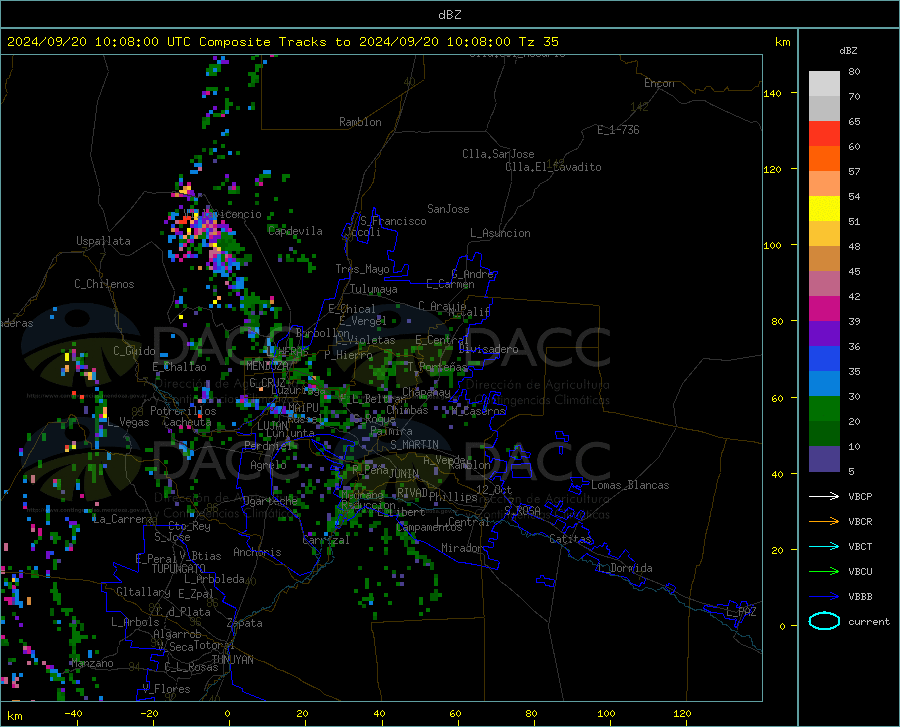Viewport: 900px width, 727px height.
Task: Click the Potrerillos map label
Action: [183, 411]
